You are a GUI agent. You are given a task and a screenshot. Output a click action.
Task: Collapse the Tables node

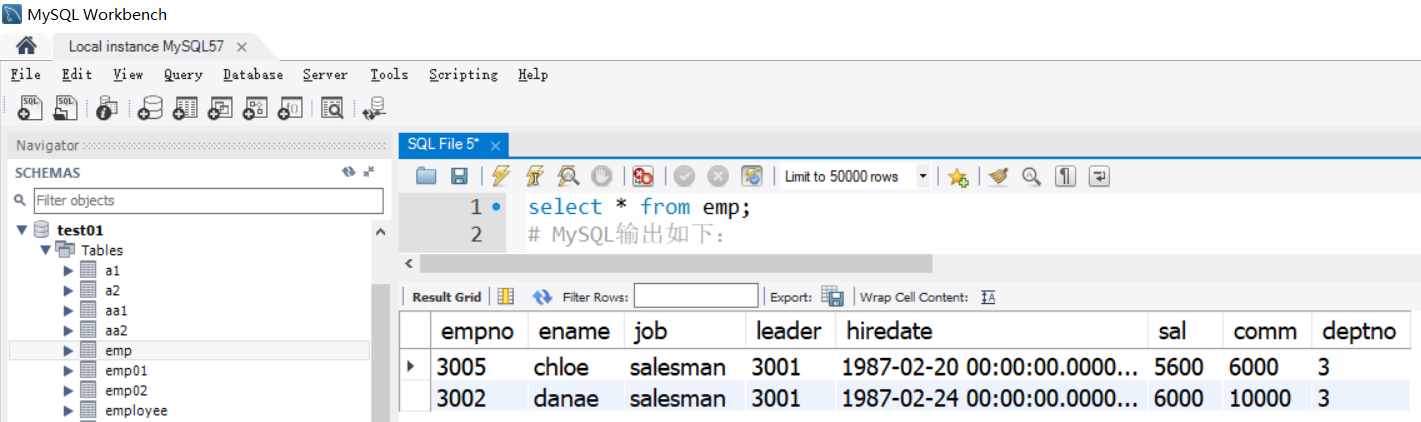(x=45, y=250)
